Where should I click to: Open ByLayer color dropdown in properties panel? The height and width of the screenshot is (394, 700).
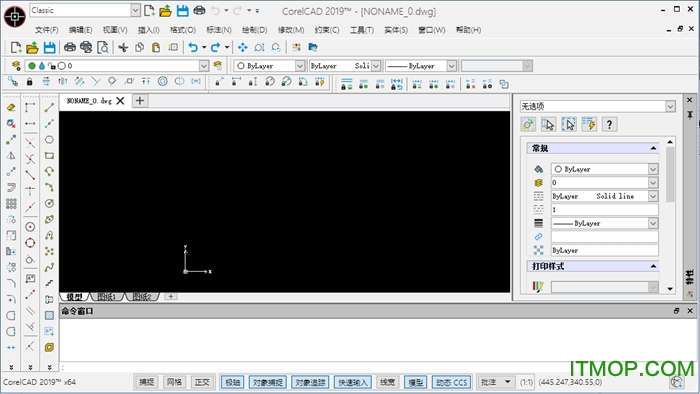click(x=653, y=169)
